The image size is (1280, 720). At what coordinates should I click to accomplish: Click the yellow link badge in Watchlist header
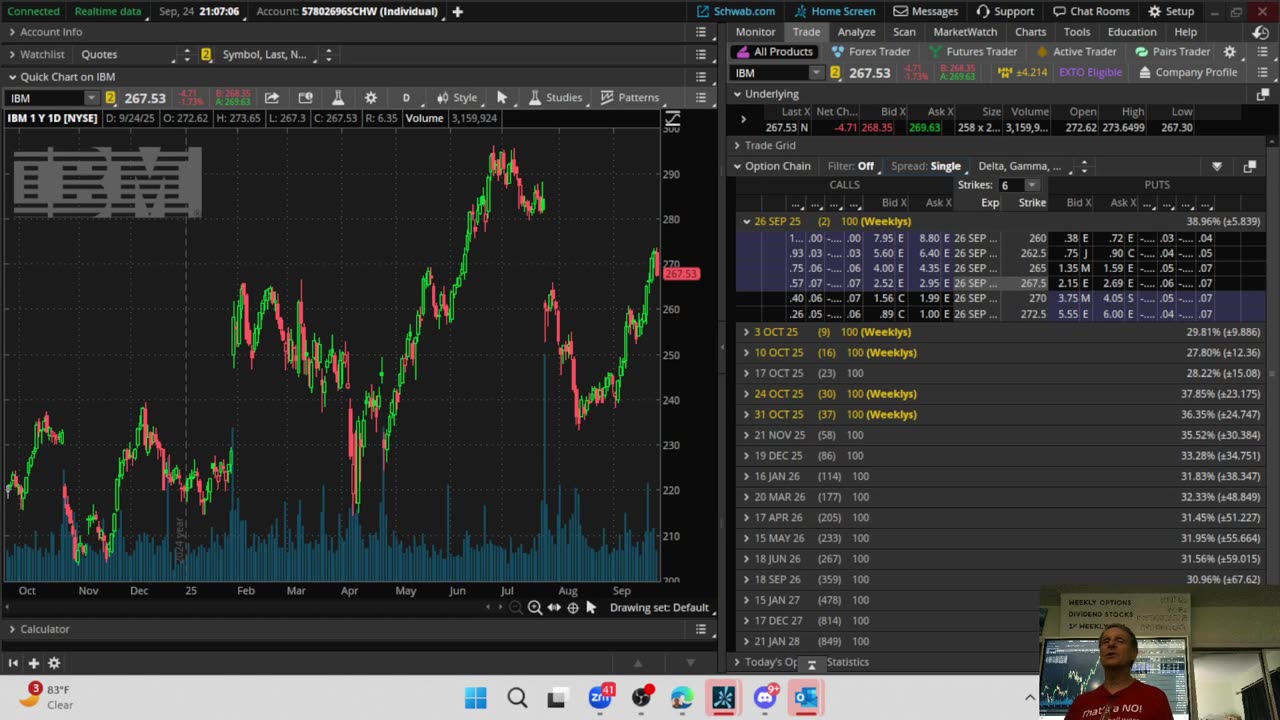point(206,54)
